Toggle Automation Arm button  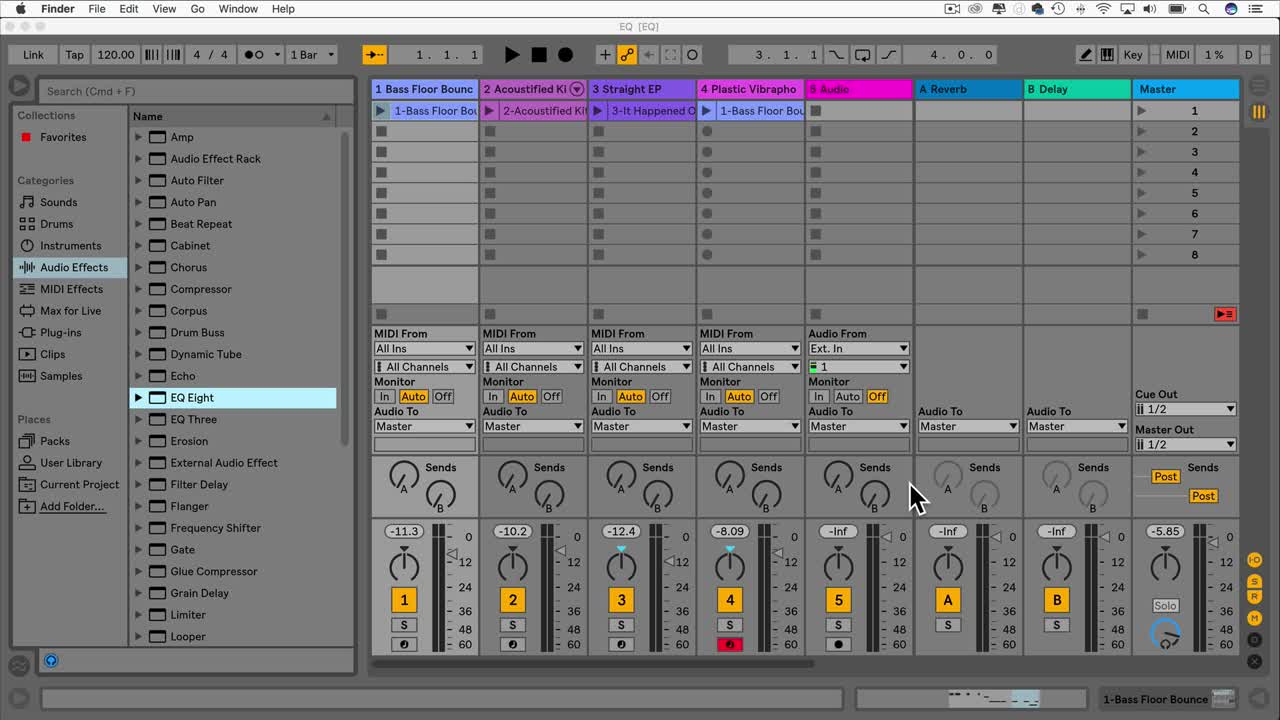(627, 55)
